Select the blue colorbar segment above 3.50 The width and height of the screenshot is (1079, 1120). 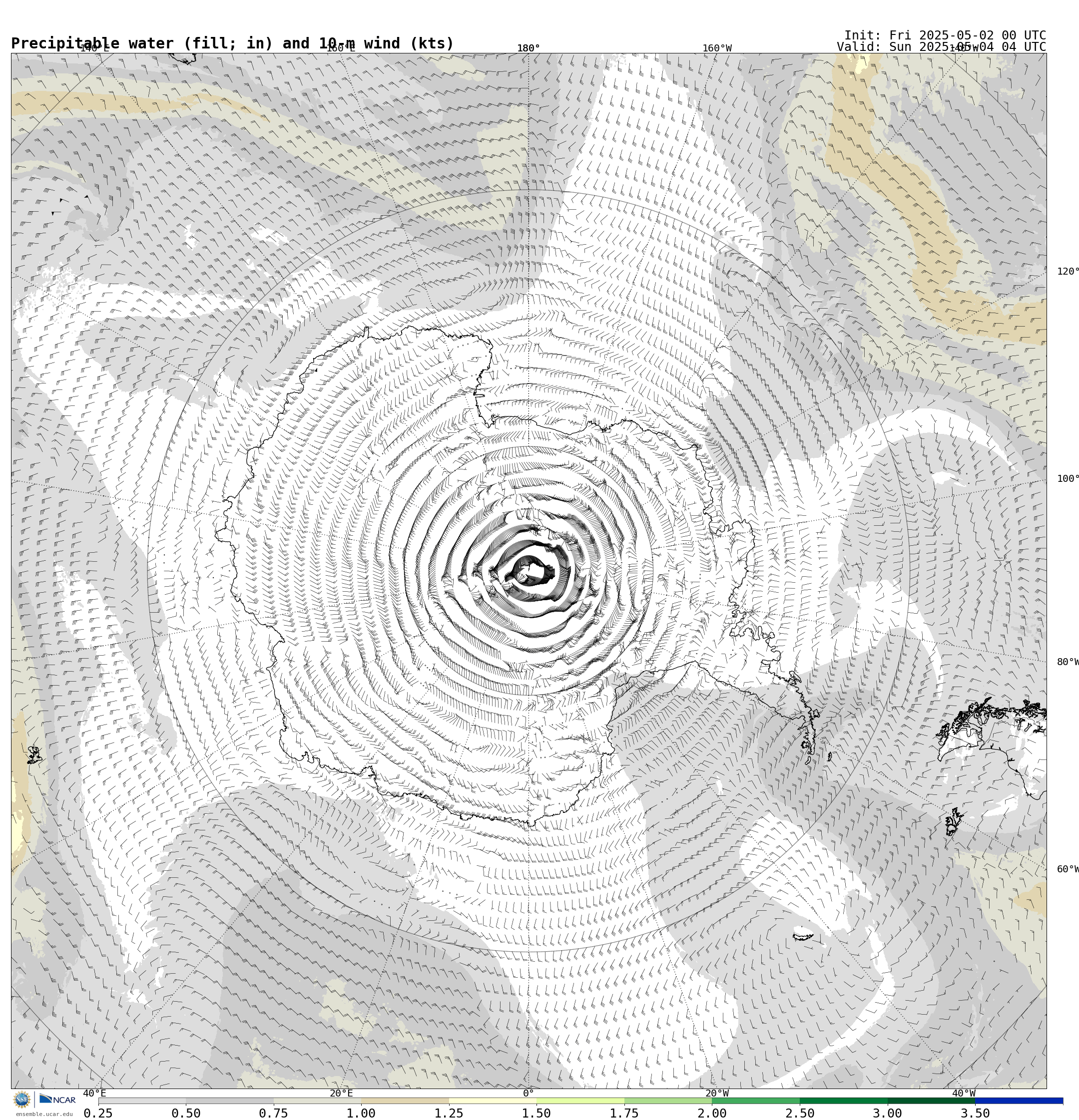click(x=1020, y=1101)
